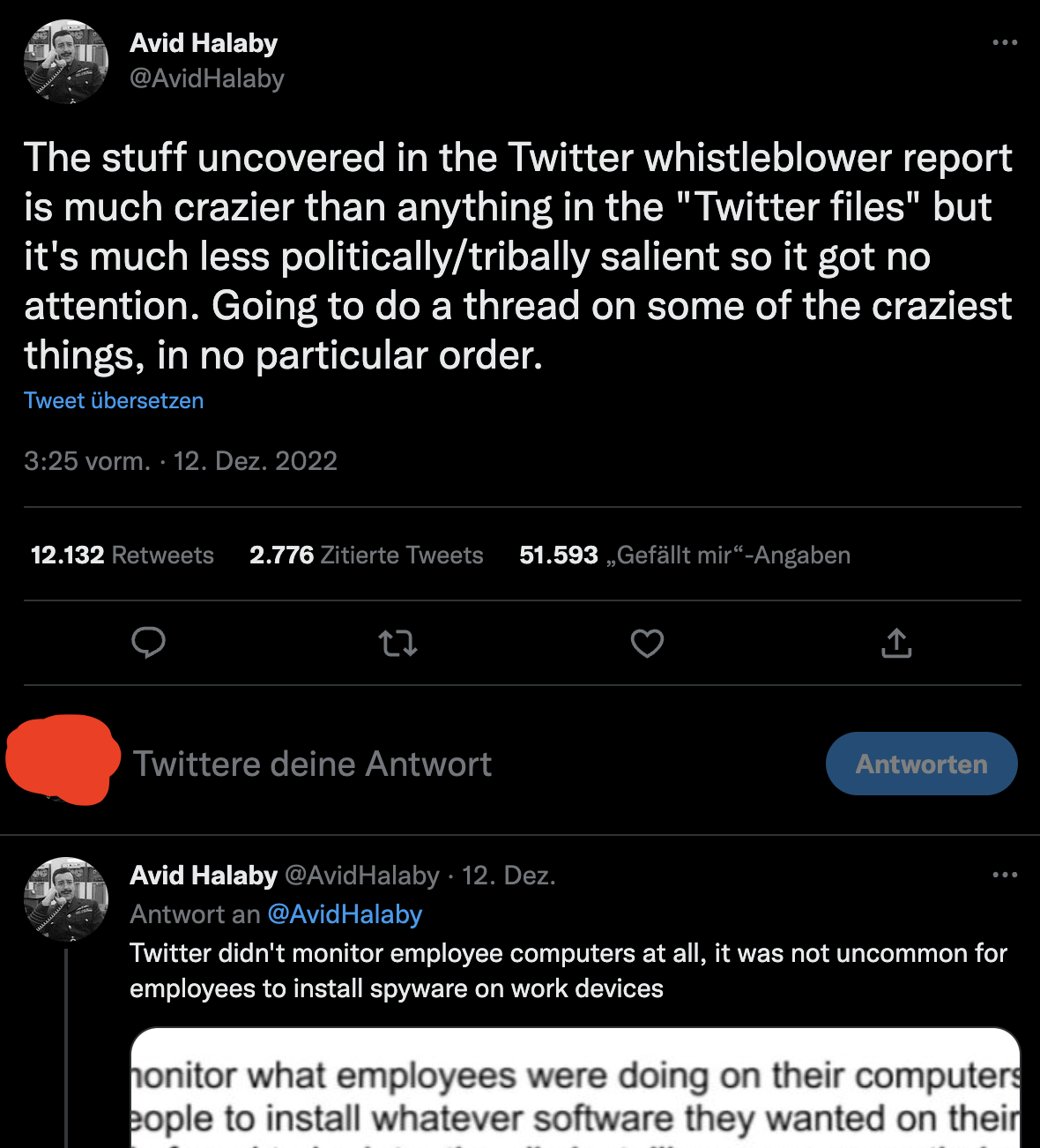This screenshot has width=1040, height=1148.
Task: Open the reply tweet's author avatar
Action: [66, 898]
